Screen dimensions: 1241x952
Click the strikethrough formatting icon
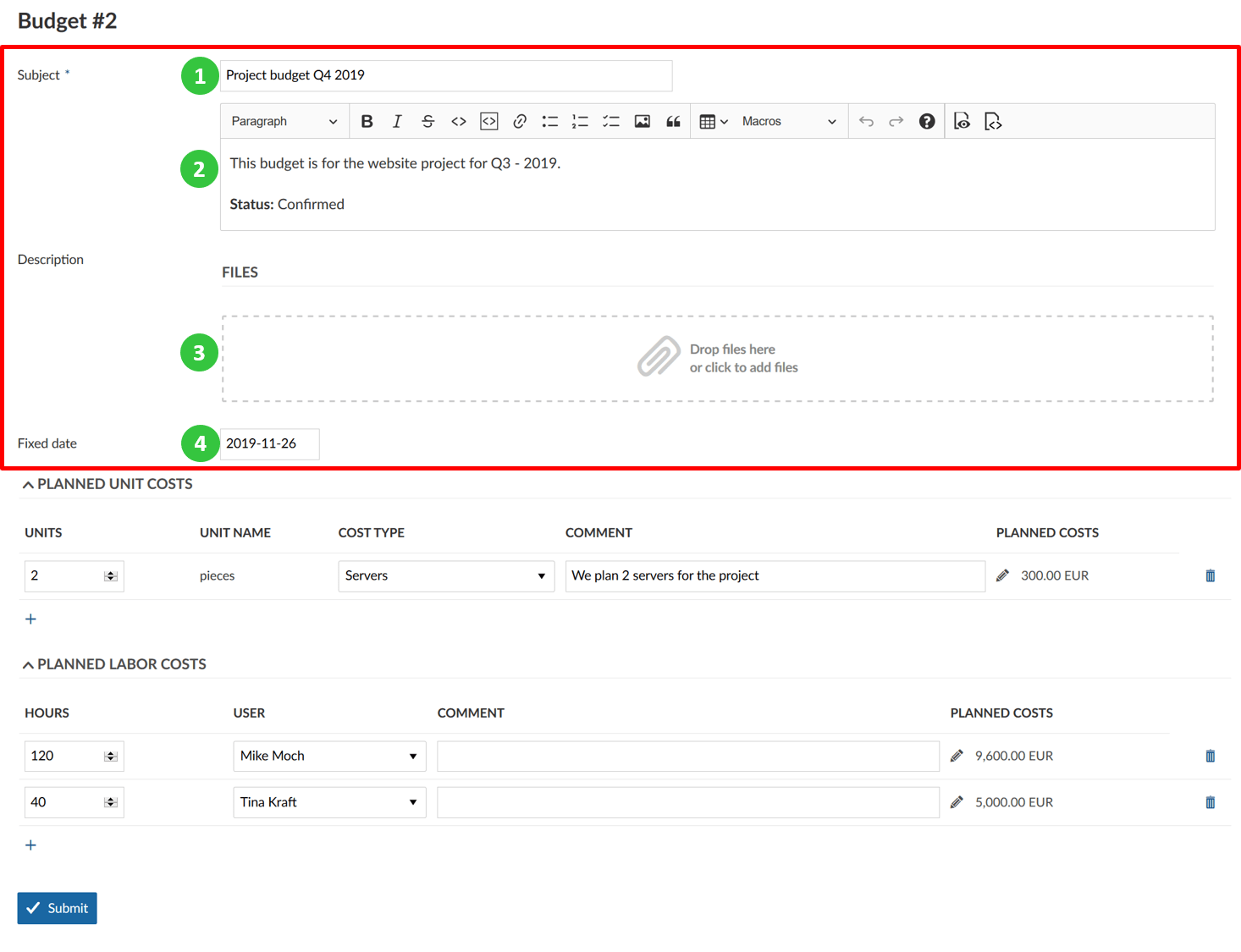[x=427, y=122]
